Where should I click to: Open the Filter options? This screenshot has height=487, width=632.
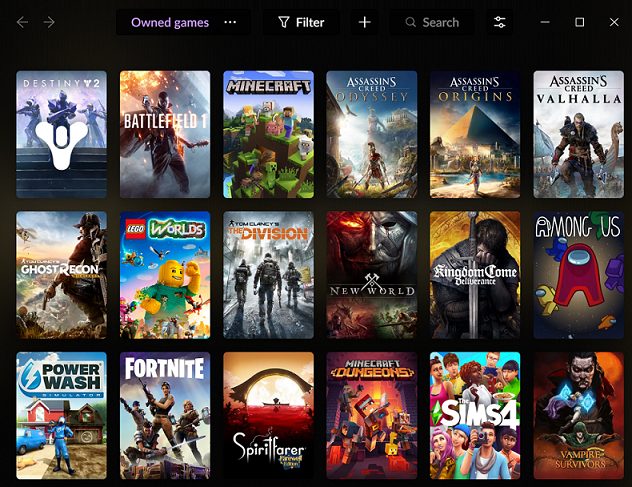[301, 22]
